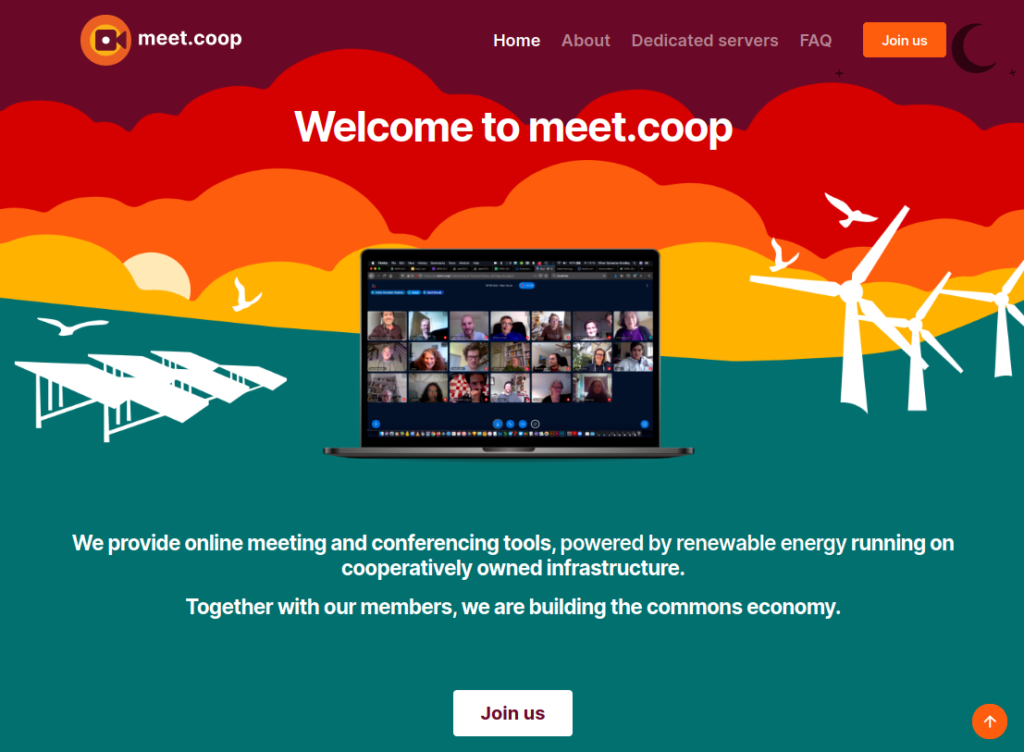Click the bird beside the pale sun
The width and height of the screenshot is (1024, 752).
246,294
